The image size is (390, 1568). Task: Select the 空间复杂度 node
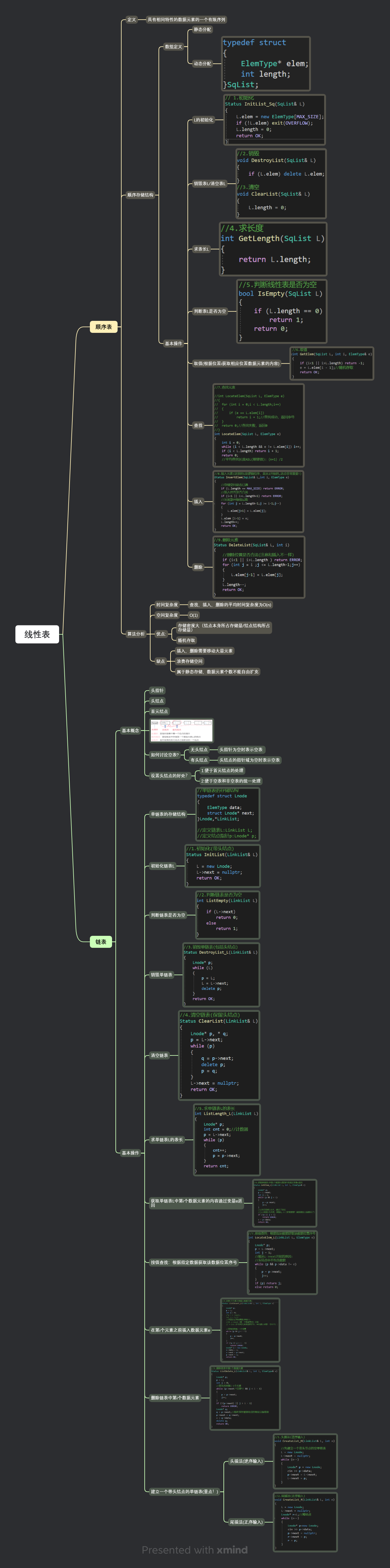pos(167,615)
